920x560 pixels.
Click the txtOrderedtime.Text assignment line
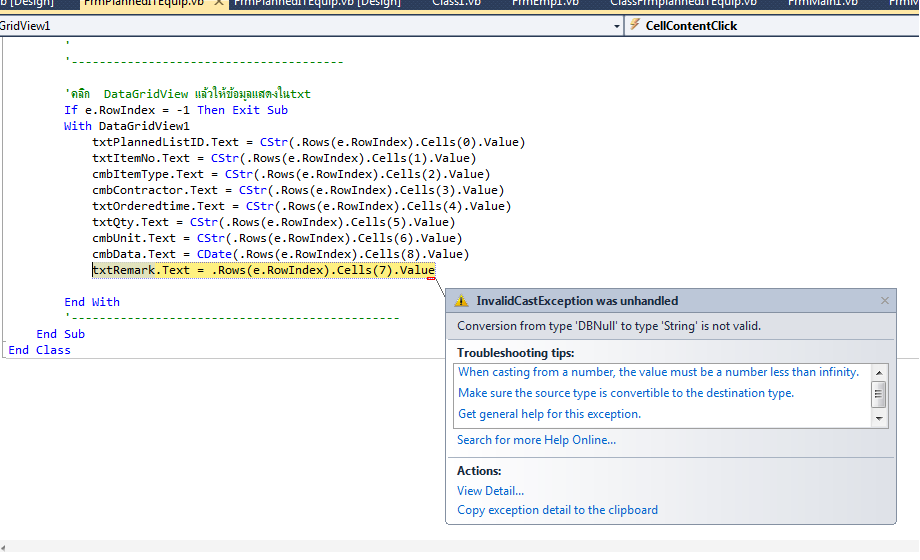point(302,206)
